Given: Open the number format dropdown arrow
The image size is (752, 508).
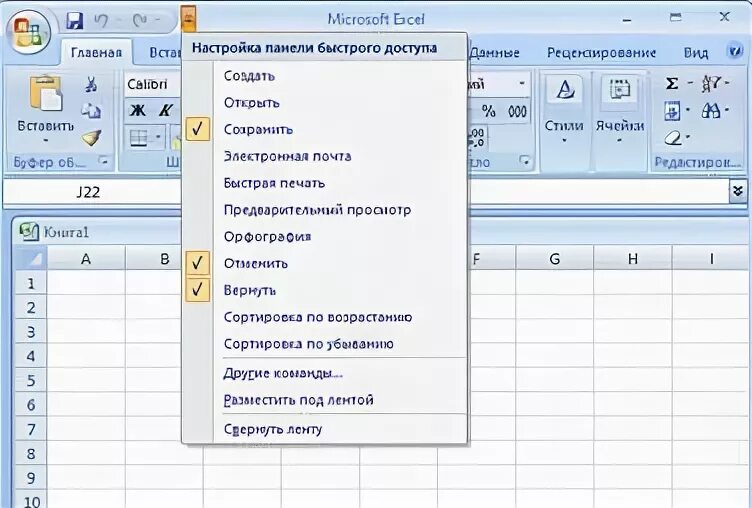Looking at the screenshot, I should click(522, 84).
